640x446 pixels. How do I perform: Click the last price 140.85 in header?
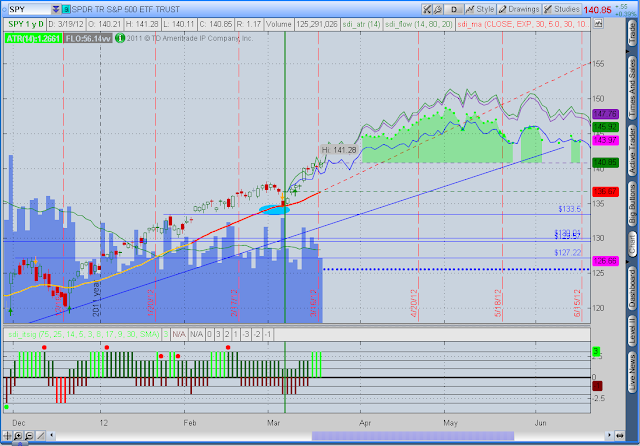coord(597,10)
